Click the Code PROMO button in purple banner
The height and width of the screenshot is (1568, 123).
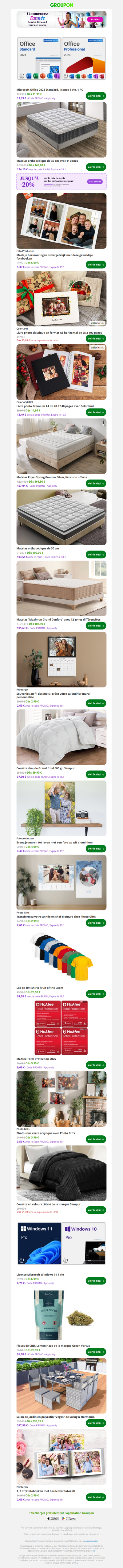(95, 181)
